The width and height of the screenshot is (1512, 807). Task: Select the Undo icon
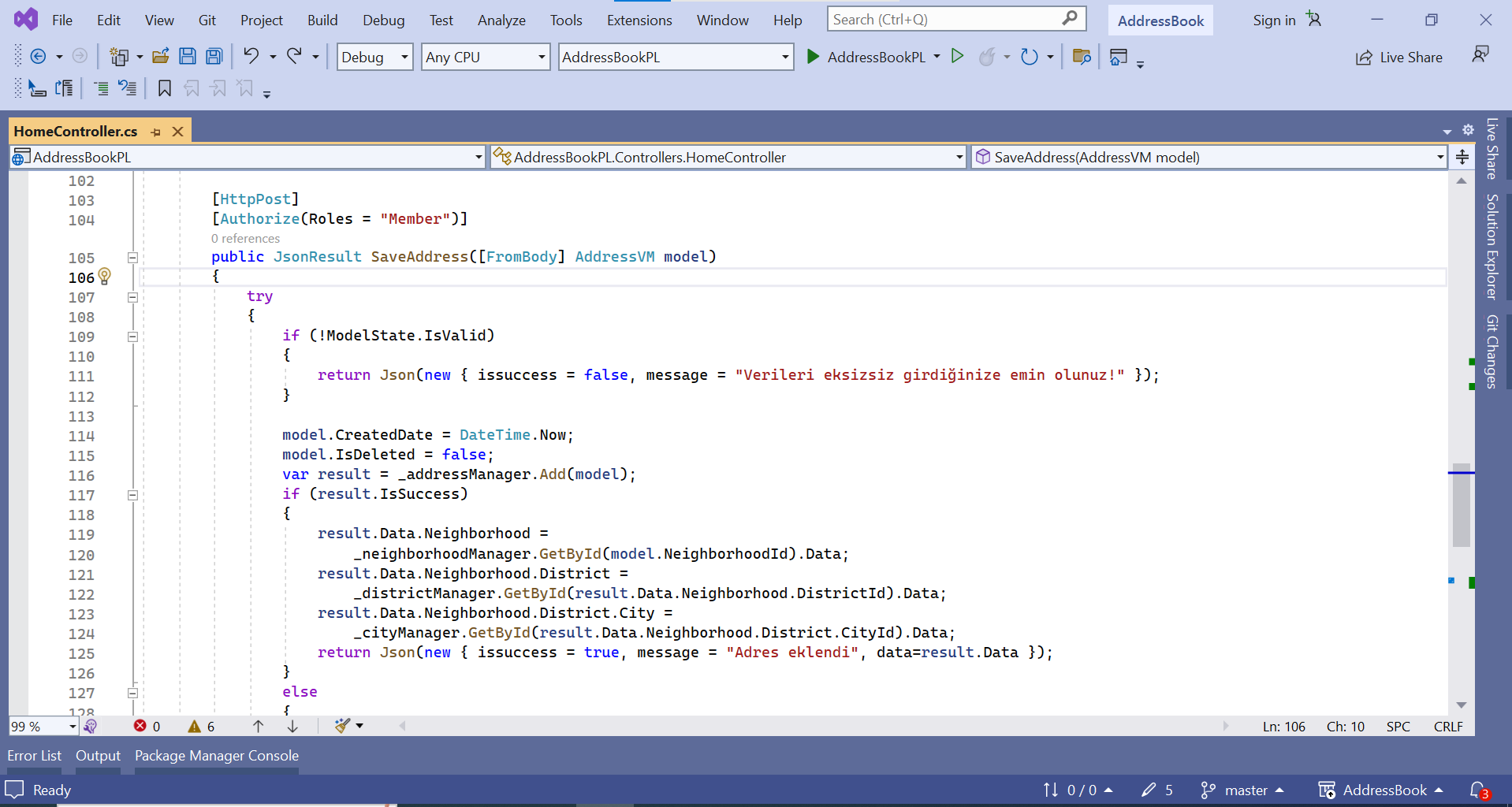251,56
